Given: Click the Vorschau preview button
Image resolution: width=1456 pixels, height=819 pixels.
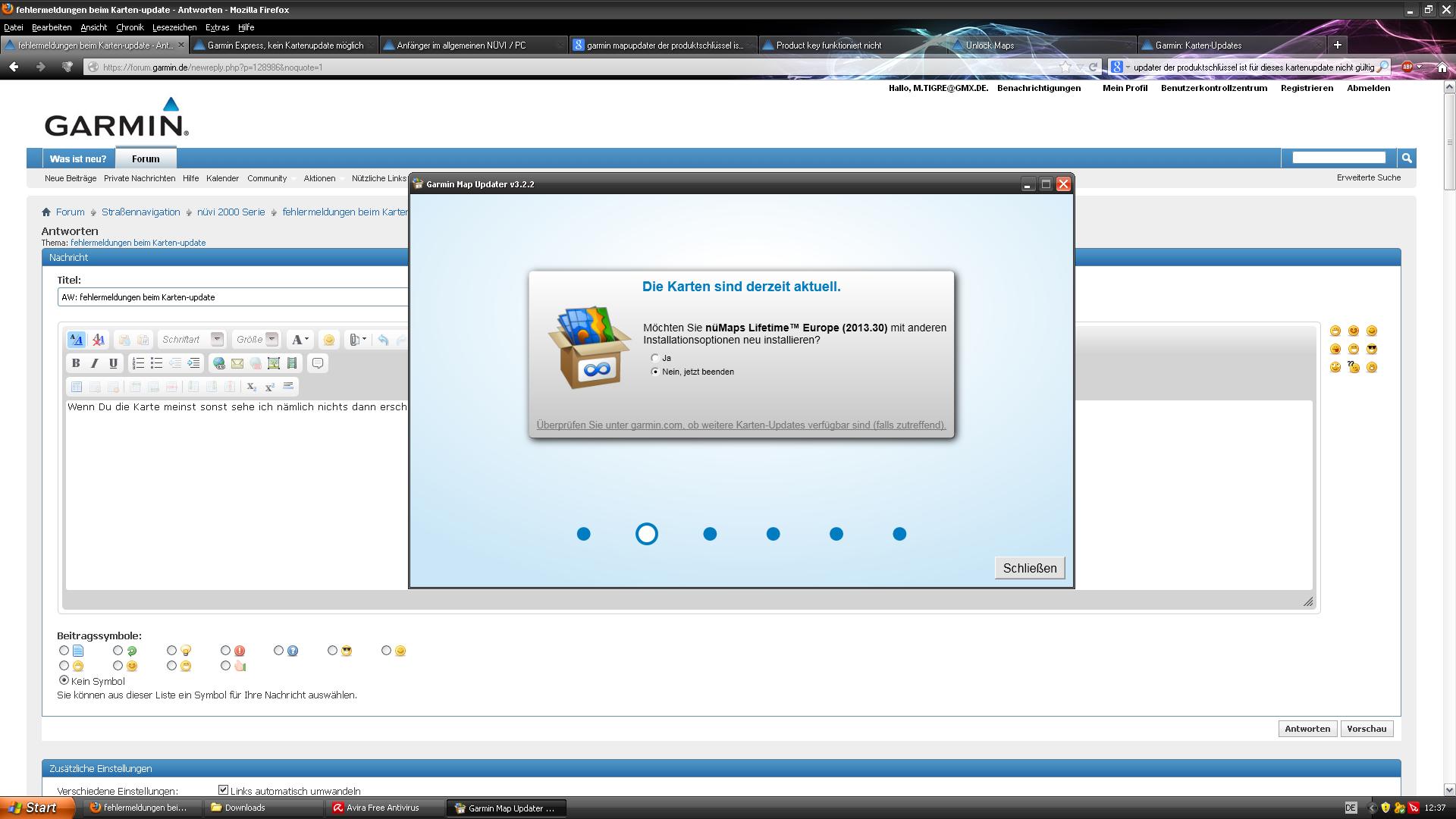Looking at the screenshot, I should click(1367, 729).
